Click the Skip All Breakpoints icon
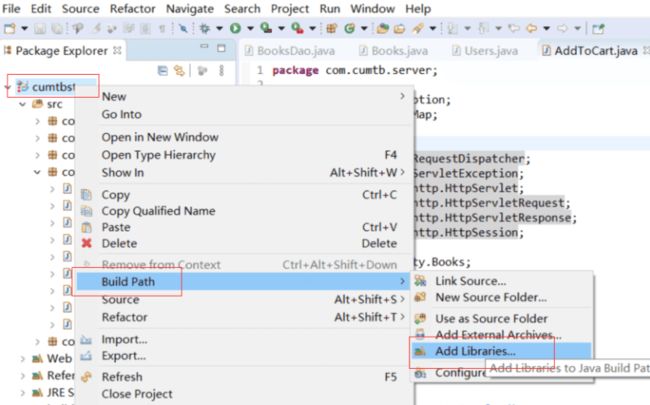The height and width of the screenshot is (405, 650). [183, 28]
